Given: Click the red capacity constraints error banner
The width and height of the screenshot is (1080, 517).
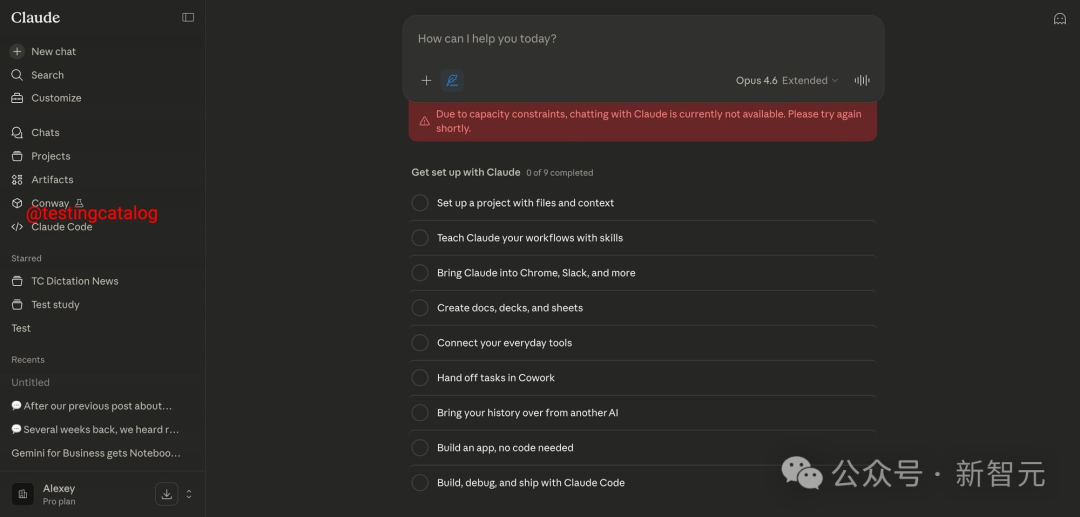Looking at the screenshot, I should [x=643, y=121].
